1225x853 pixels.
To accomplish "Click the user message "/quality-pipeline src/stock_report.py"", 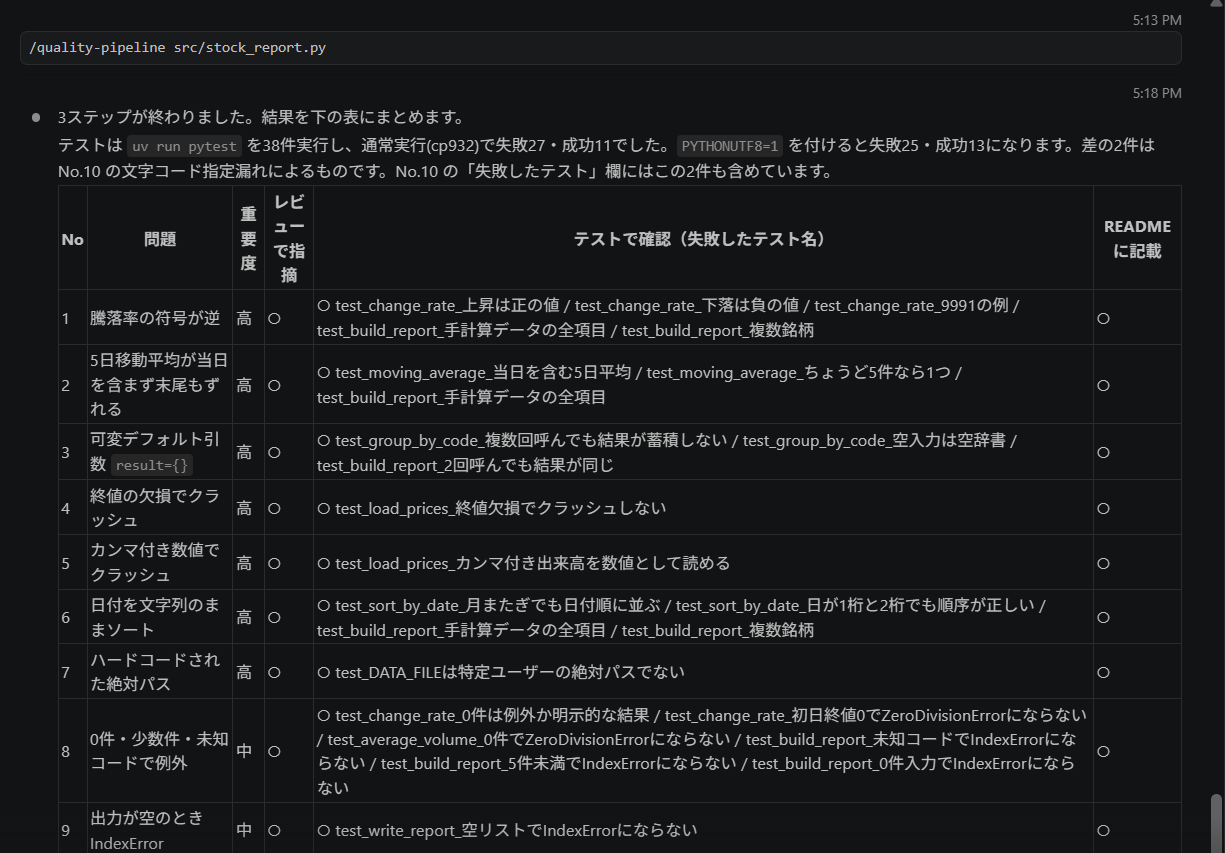I will click(x=600, y=48).
